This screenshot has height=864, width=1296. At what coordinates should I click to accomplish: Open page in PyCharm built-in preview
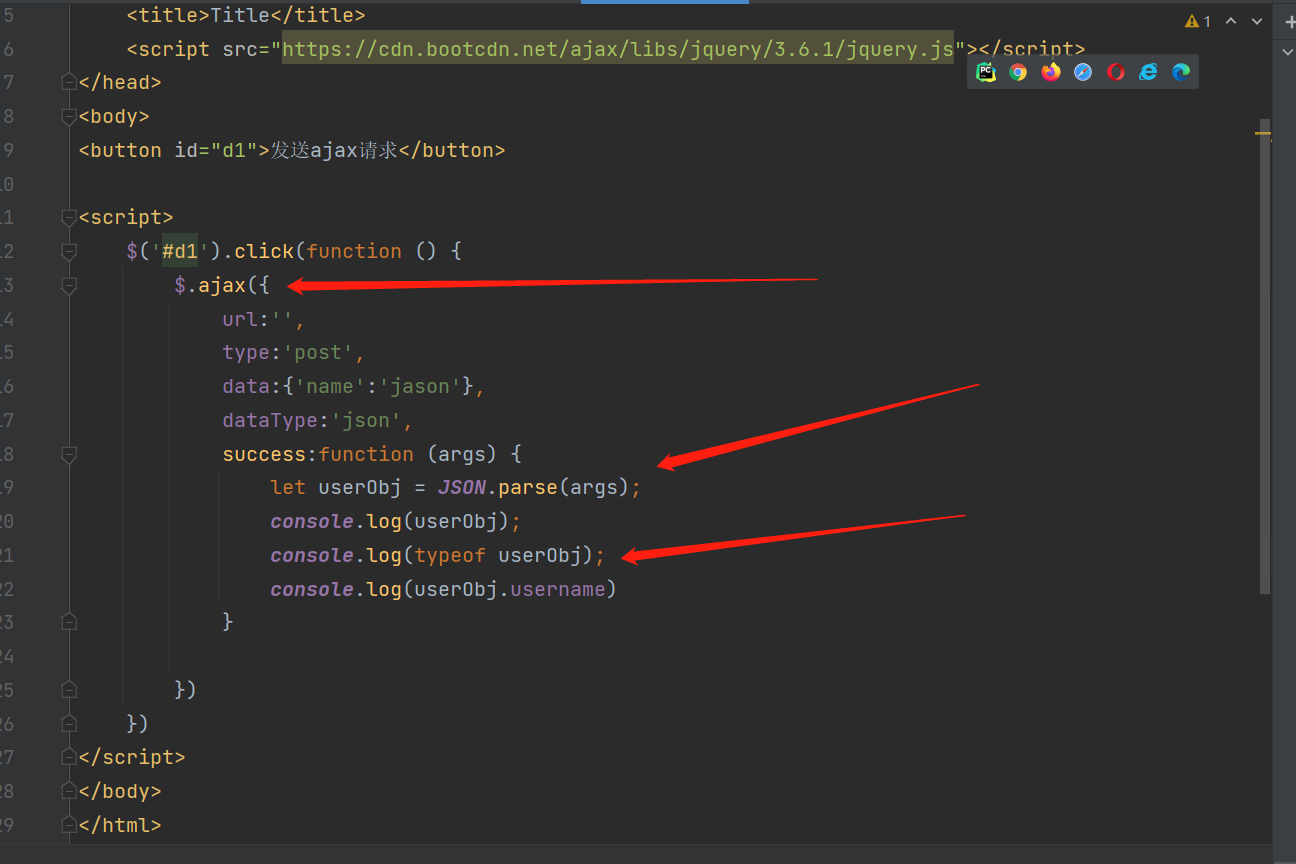click(986, 72)
